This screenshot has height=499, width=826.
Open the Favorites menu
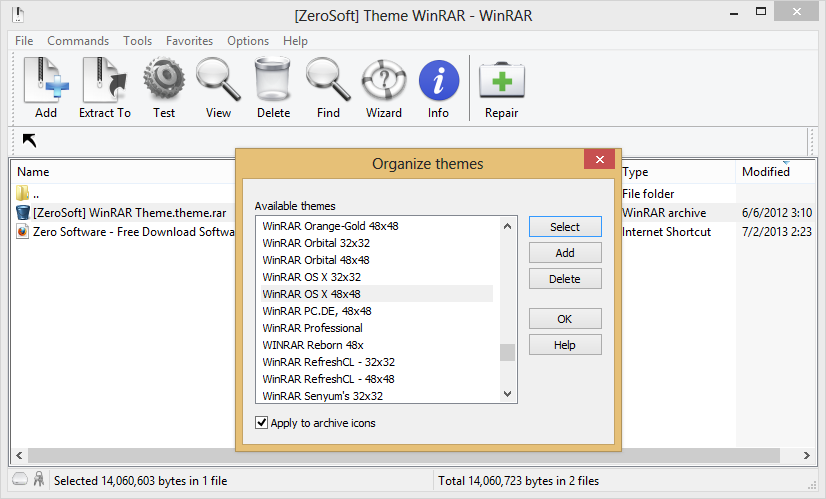coord(190,41)
